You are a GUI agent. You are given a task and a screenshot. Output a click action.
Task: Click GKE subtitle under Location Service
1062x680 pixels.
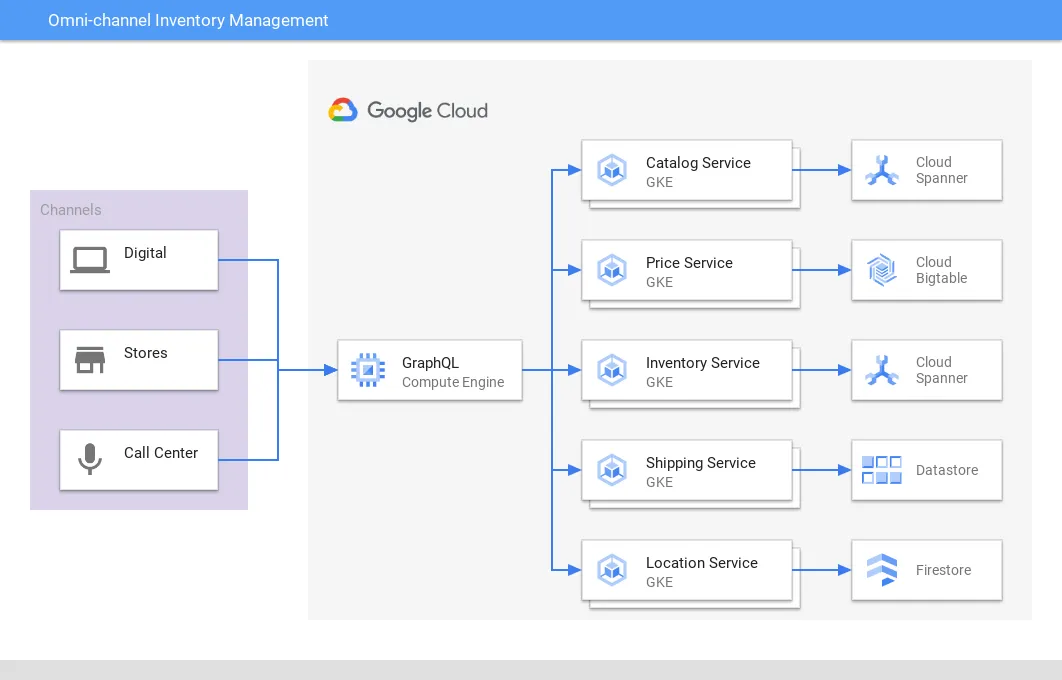[660, 582]
